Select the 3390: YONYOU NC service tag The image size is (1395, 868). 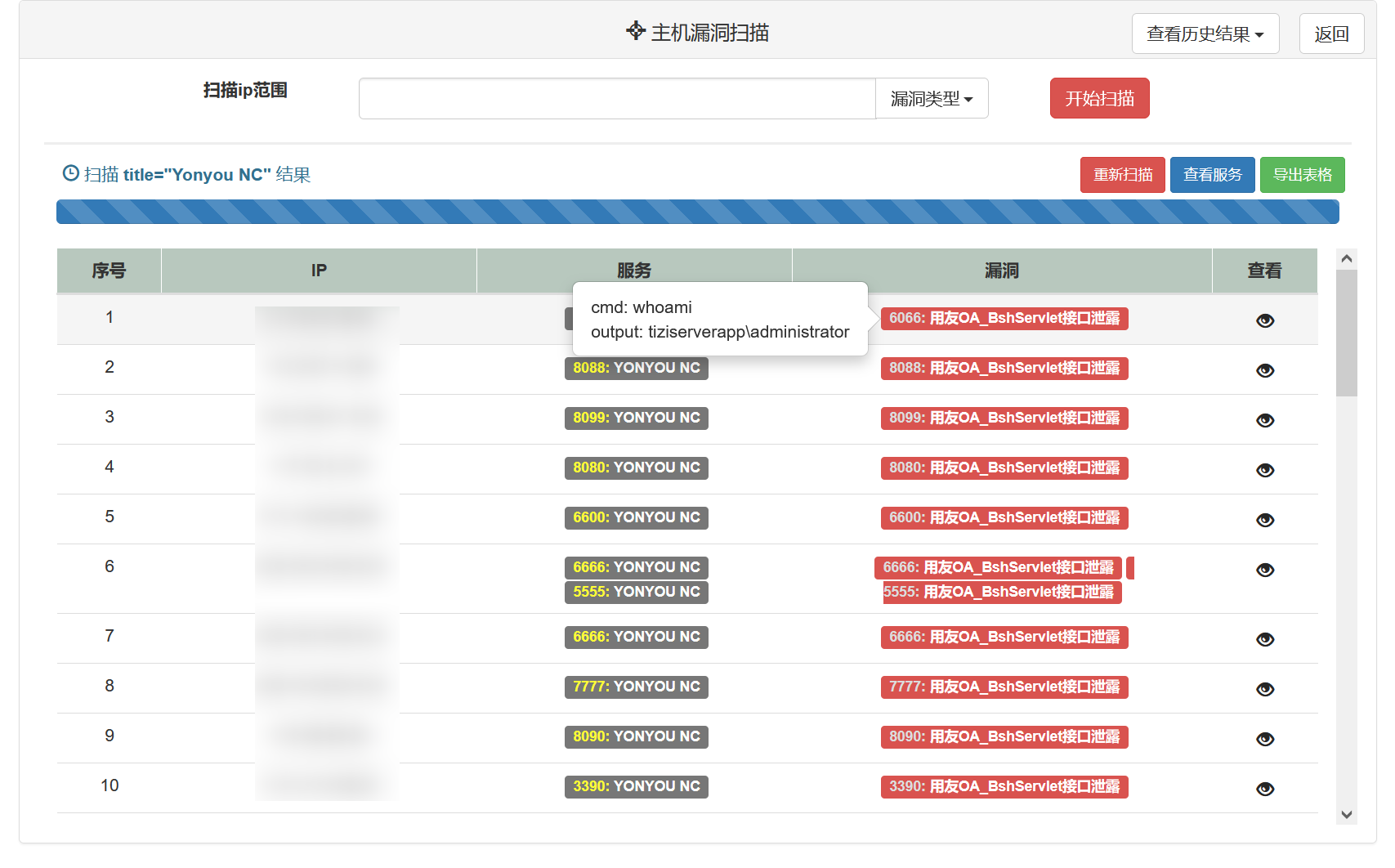pos(637,786)
